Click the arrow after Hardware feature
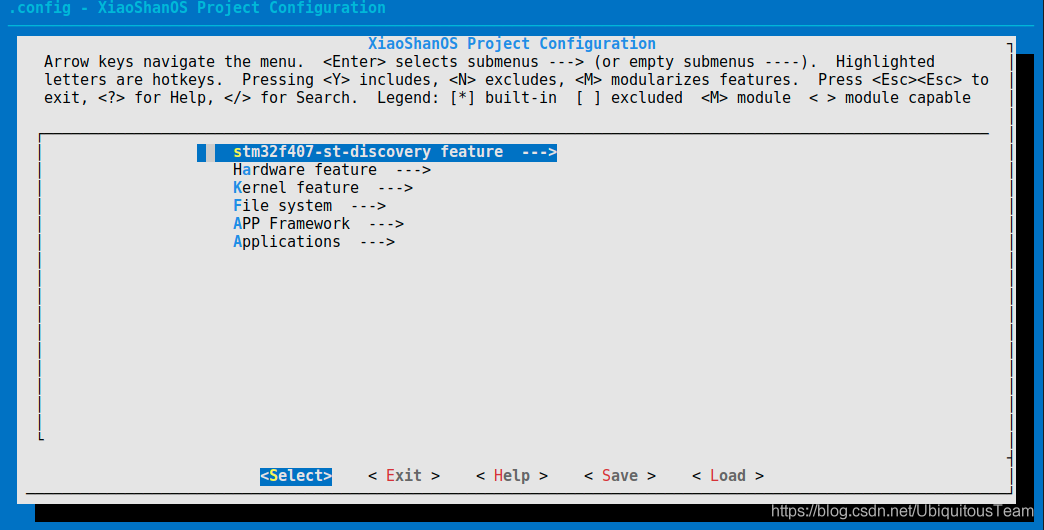This screenshot has width=1044, height=530. 412,170
